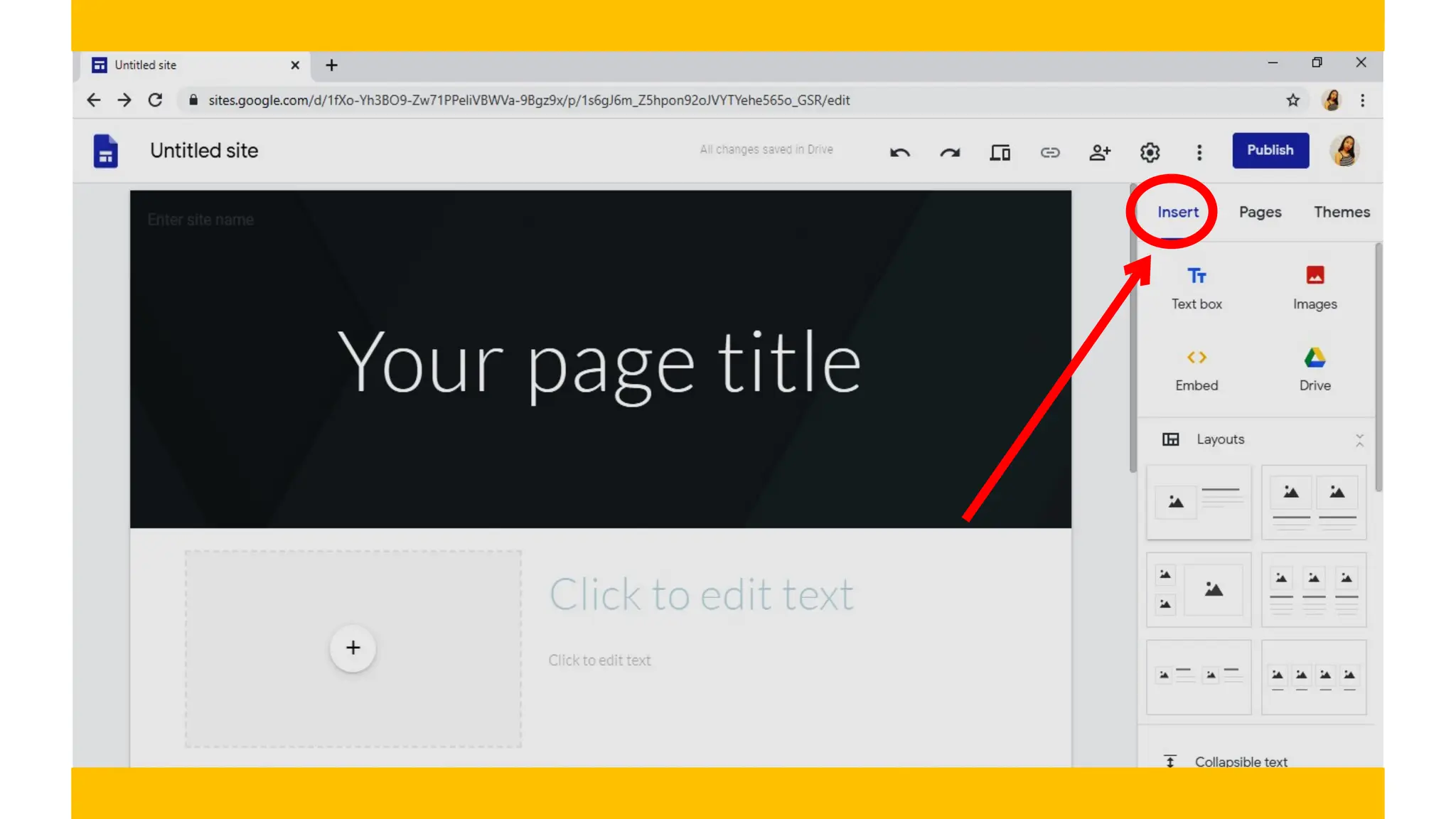The image size is (1456, 819).
Task: Open the three-dot More menu by Publish
Action: tap(1199, 152)
